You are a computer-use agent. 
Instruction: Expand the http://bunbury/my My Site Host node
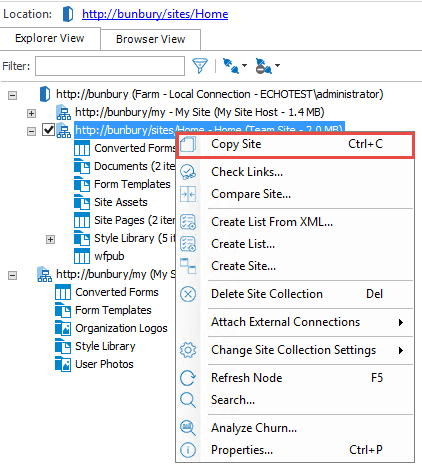pyautogui.click(x=31, y=114)
